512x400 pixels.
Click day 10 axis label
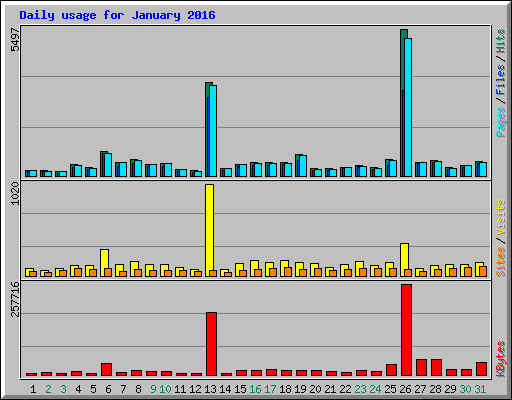click(165, 389)
